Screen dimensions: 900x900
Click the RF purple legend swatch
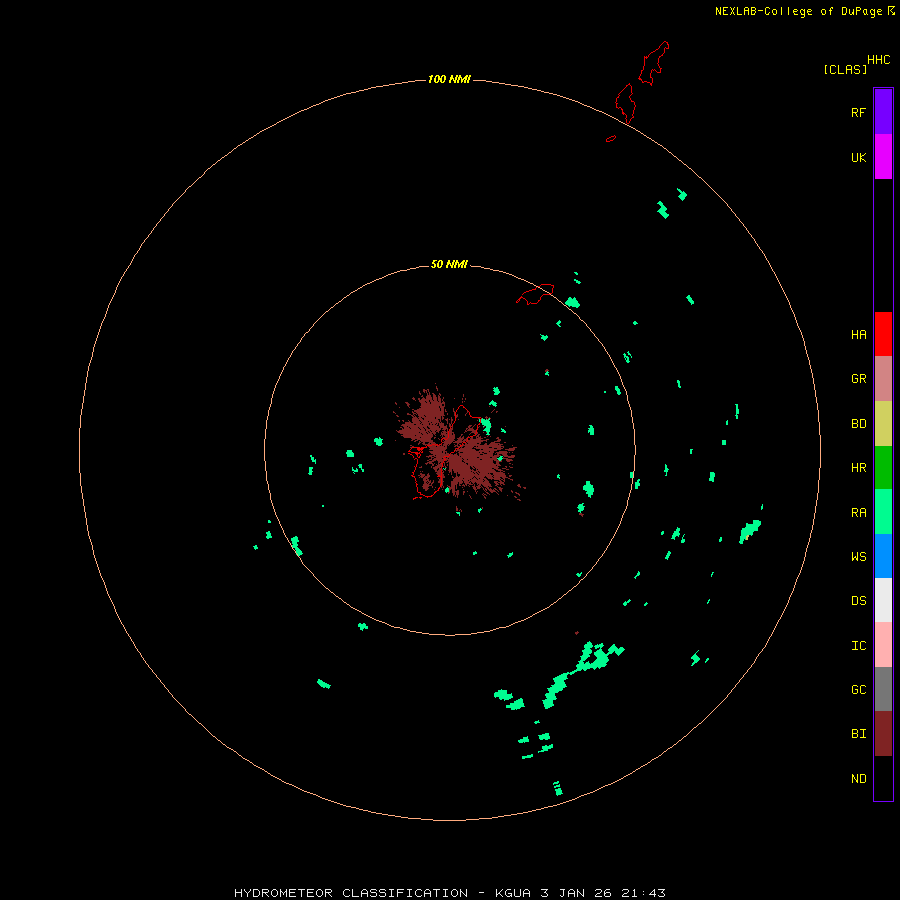click(883, 112)
